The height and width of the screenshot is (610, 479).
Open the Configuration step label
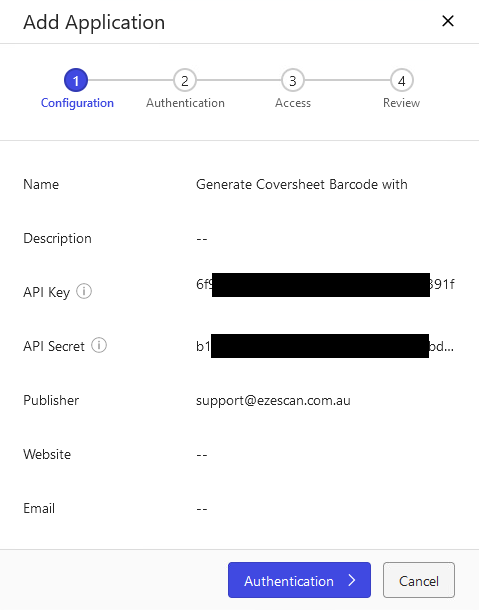[x=77, y=103]
